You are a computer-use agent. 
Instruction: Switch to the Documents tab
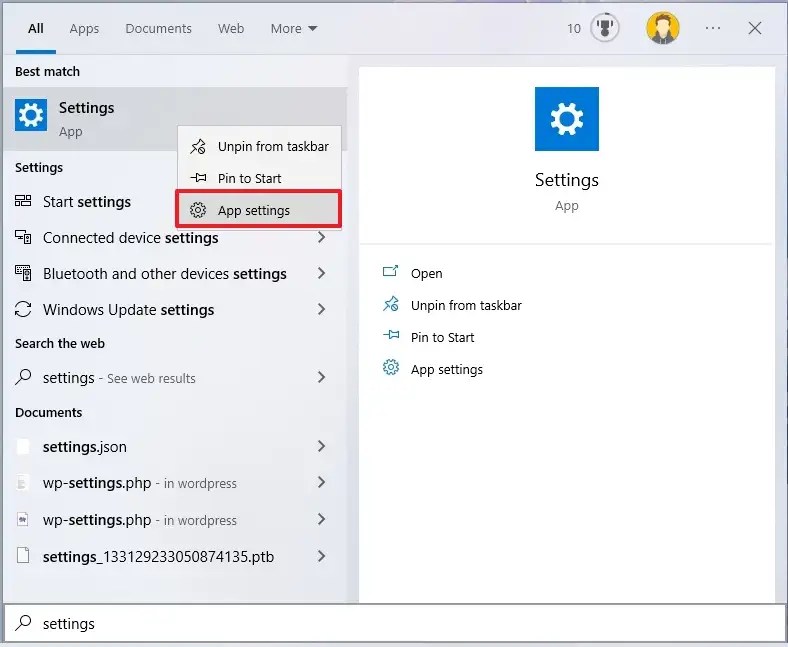tap(158, 29)
